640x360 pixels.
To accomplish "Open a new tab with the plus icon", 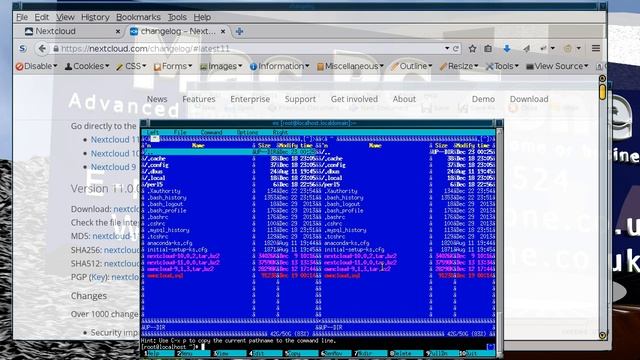I will [240, 31].
